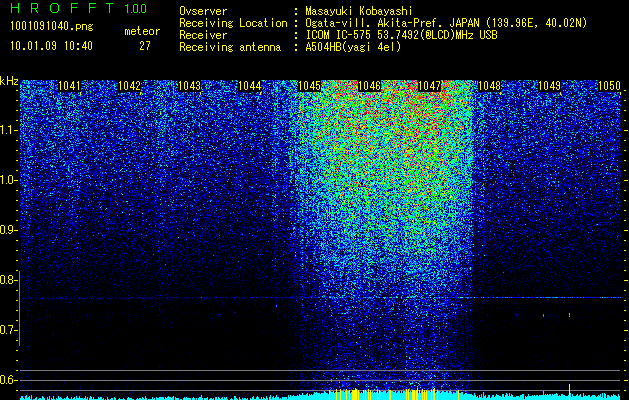
Task: Click the ICOM IC-575 receiver value
Action: click(x=402, y=35)
